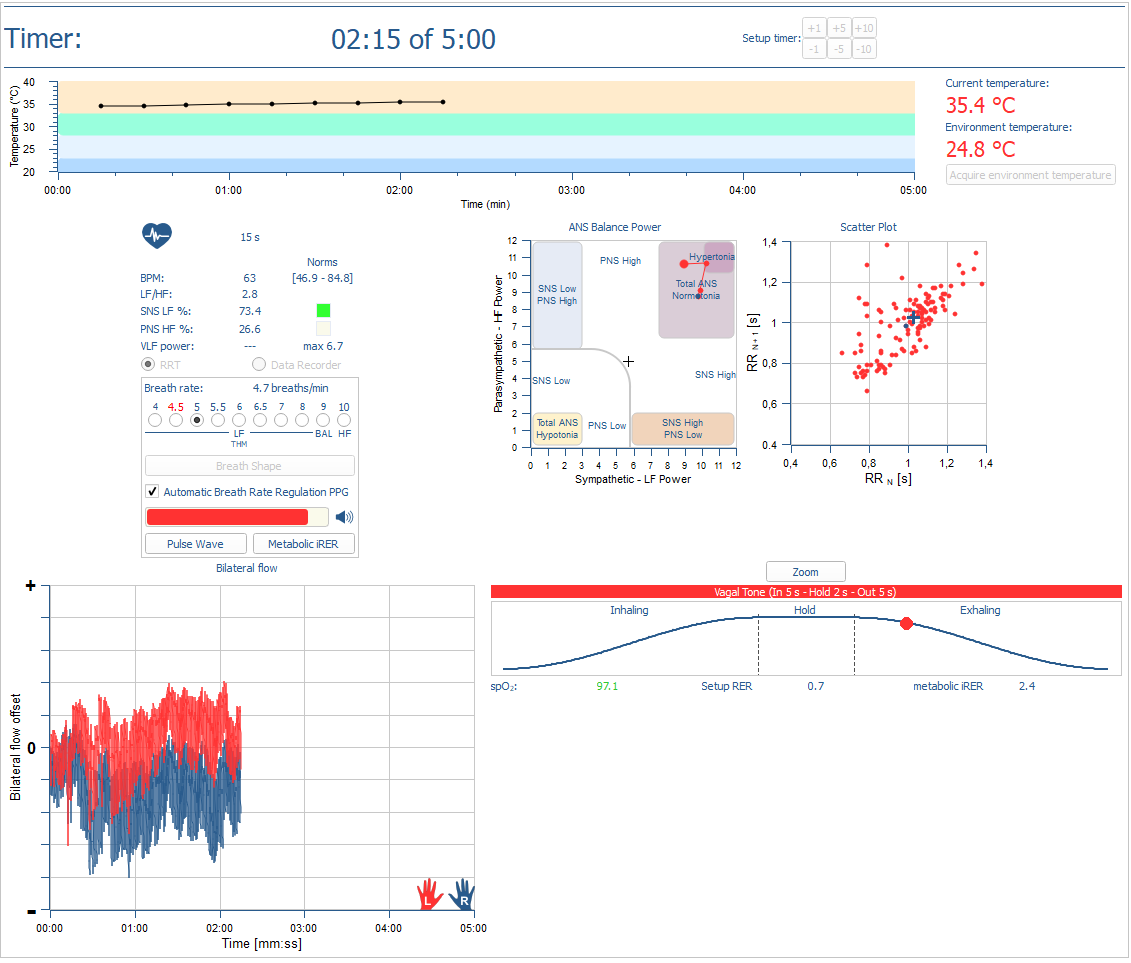Click the blue right hand icon

pyautogui.click(x=463, y=893)
